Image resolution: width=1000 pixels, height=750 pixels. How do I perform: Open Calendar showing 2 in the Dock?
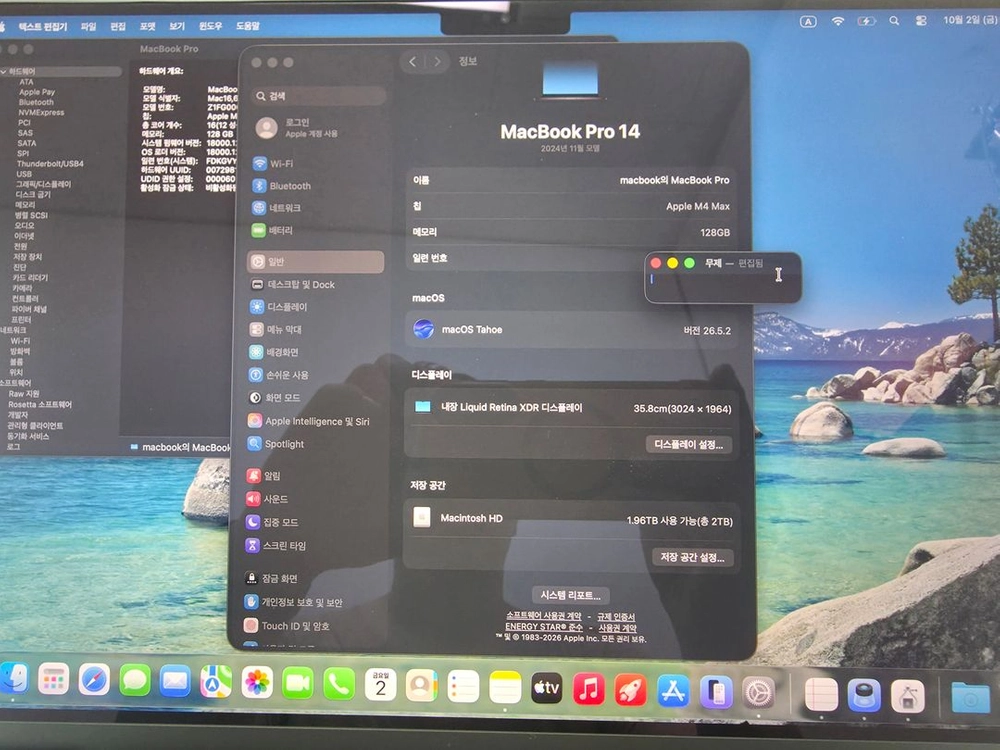381,685
